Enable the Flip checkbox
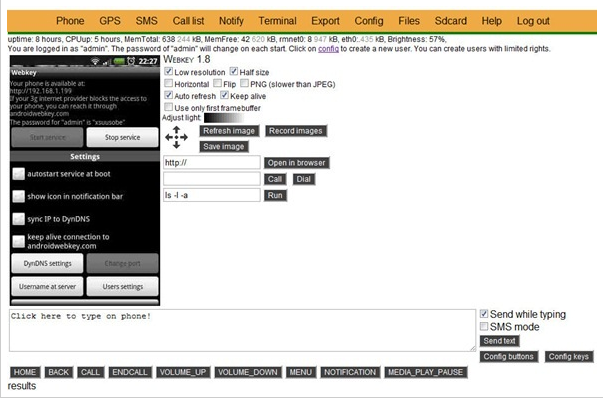This screenshot has width=603, height=399. pos(217,83)
